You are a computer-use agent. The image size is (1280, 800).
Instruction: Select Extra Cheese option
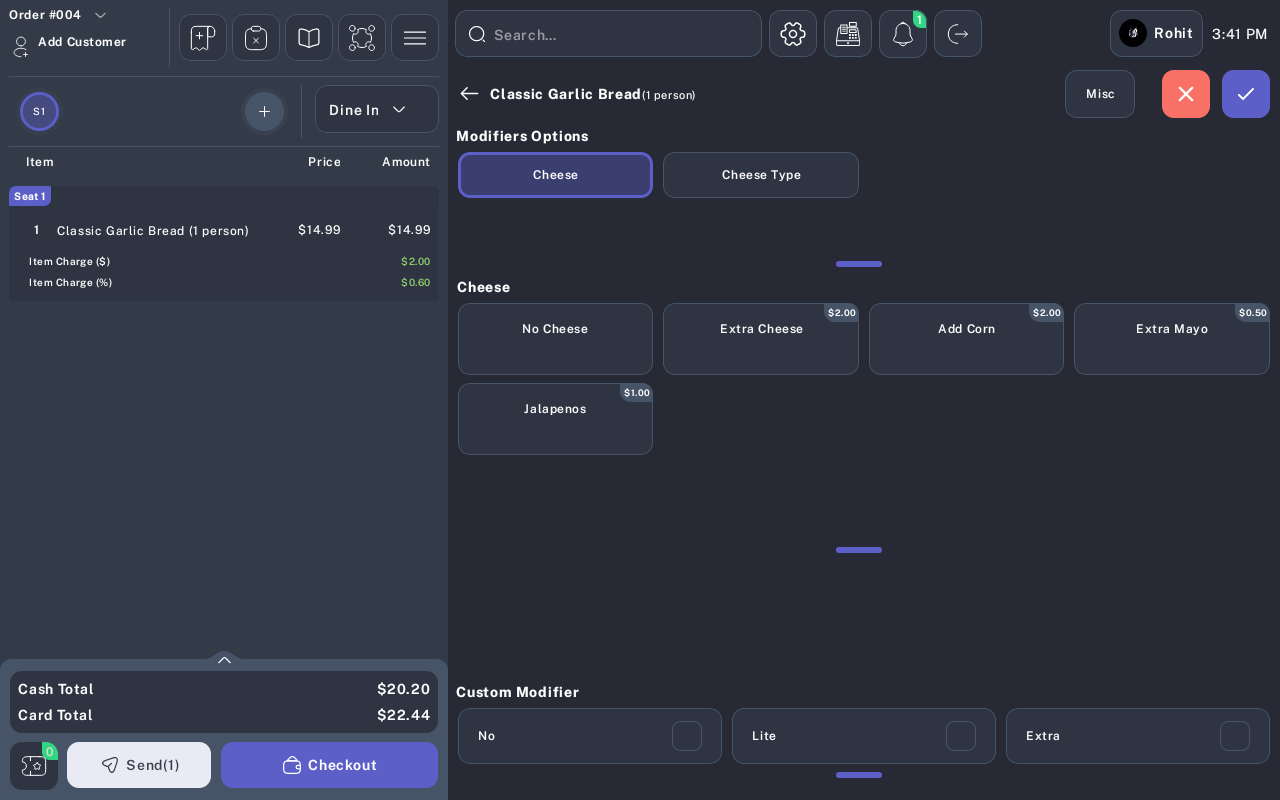(x=761, y=339)
